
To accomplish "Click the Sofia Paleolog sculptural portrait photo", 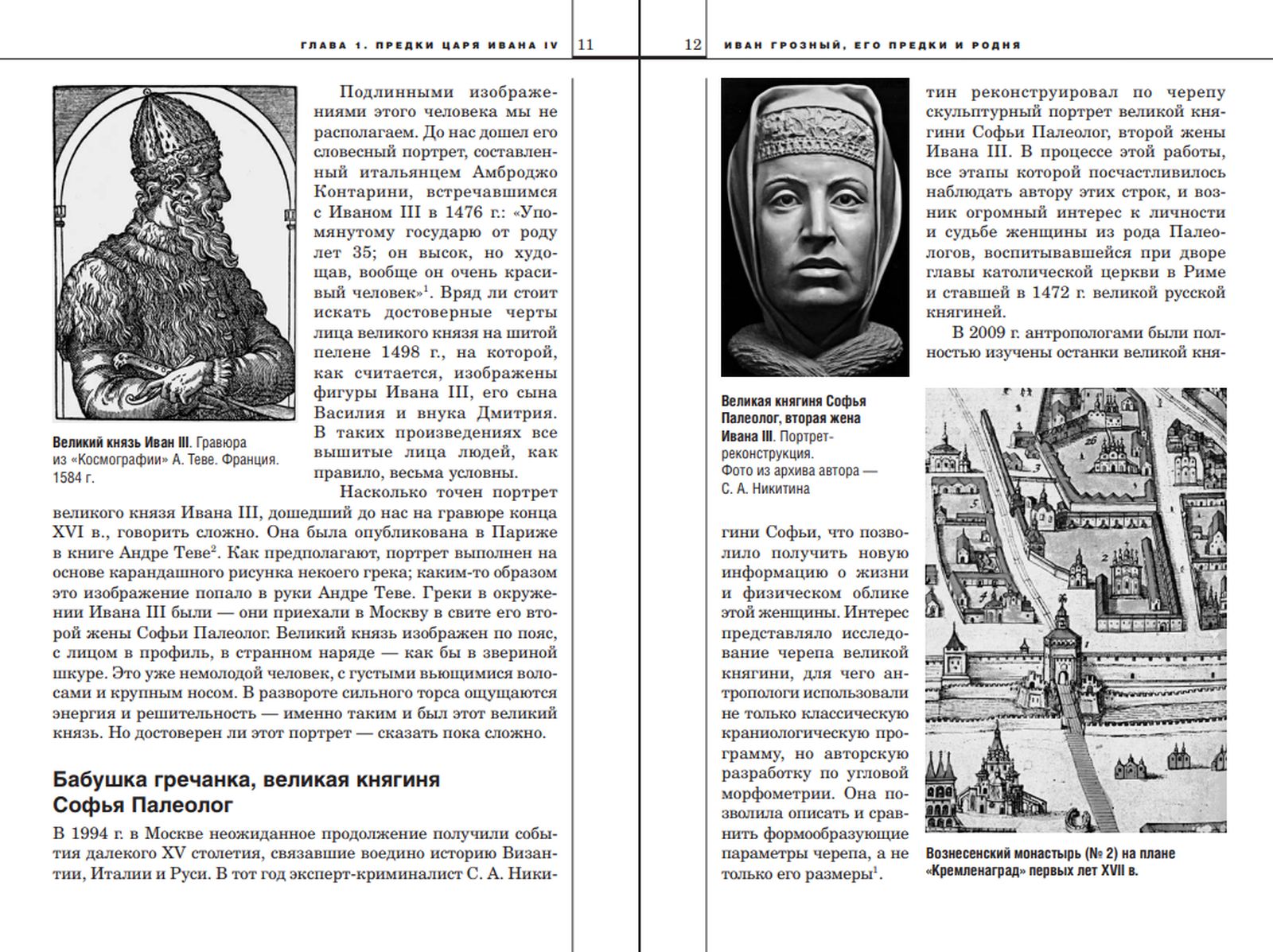I will click(x=815, y=227).
